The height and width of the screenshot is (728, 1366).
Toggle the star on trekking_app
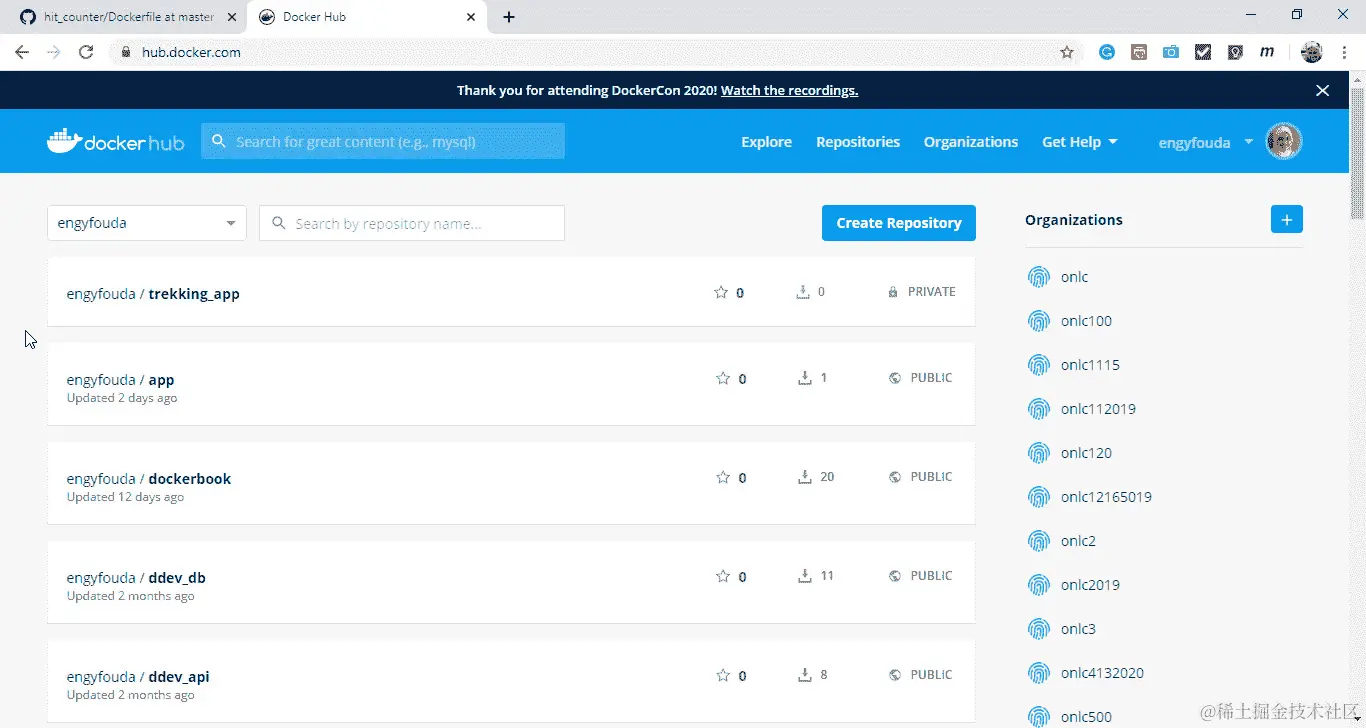click(719, 292)
